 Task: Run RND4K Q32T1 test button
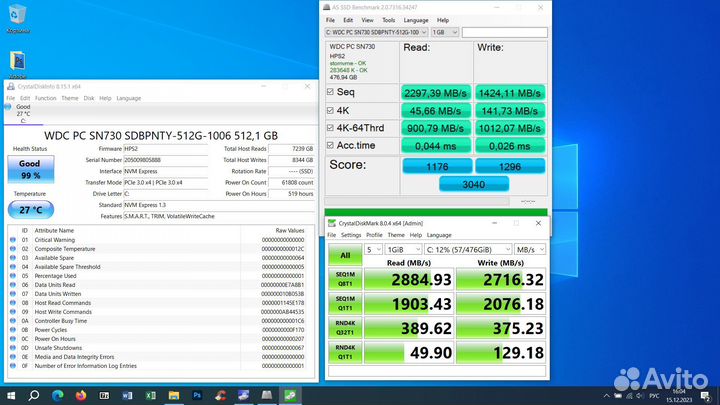click(x=345, y=328)
